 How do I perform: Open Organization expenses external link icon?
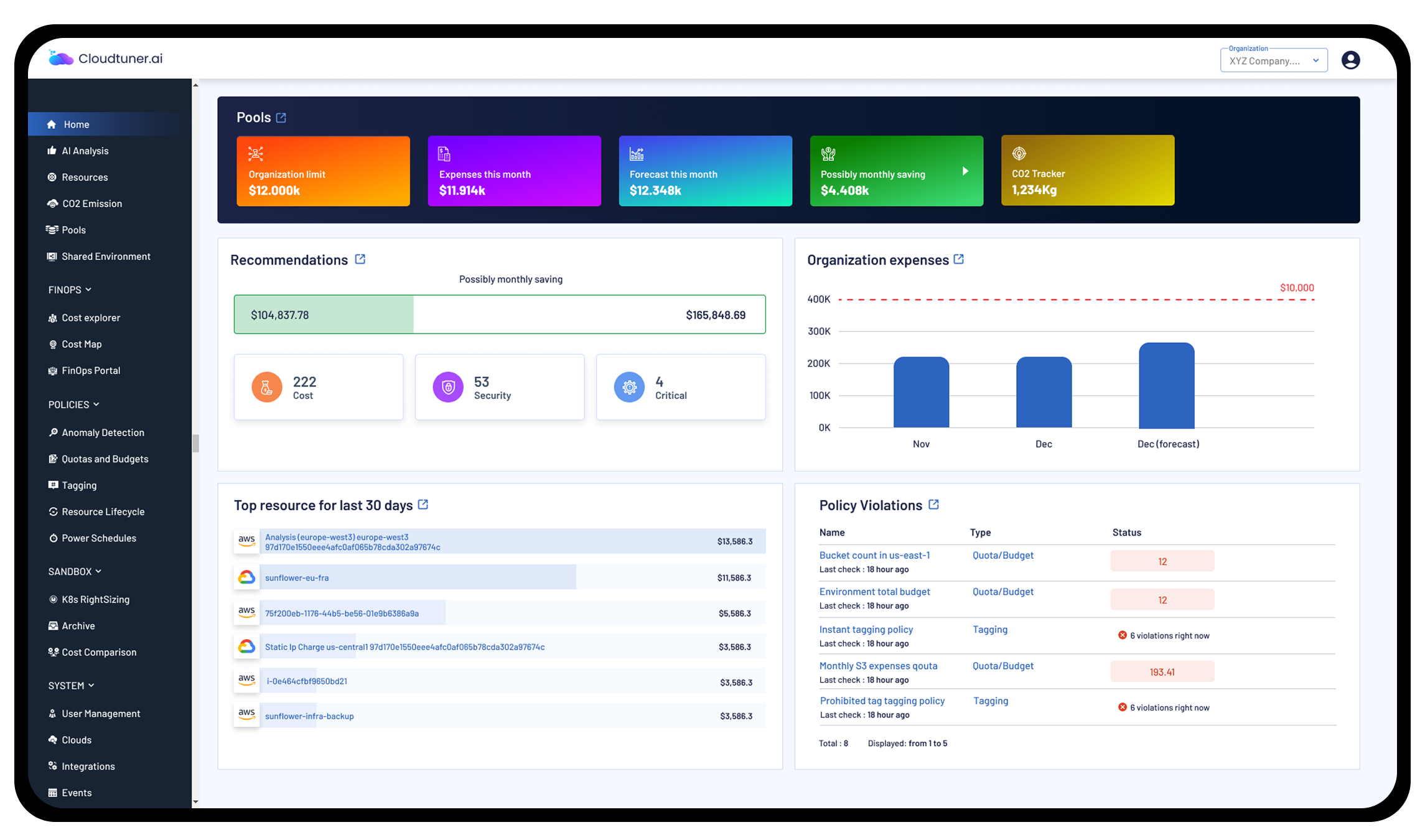(959, 259)
